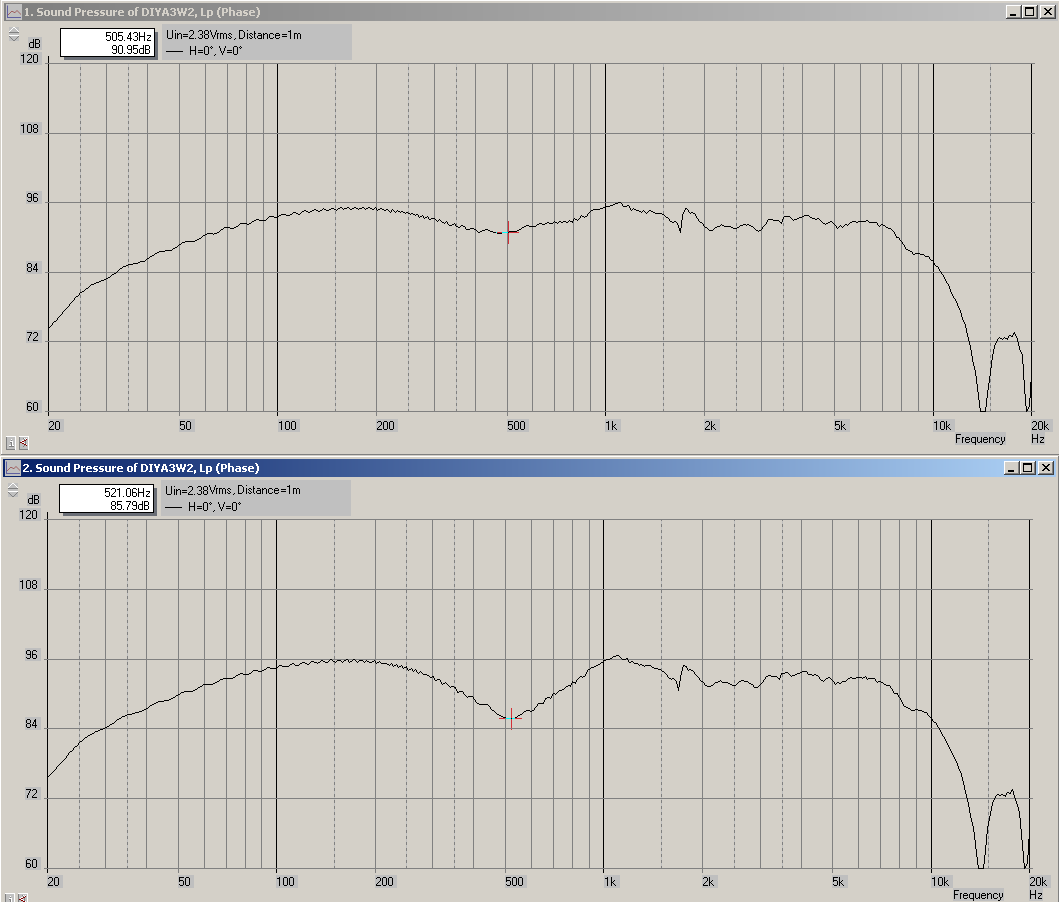Screen dimensions: 1059x902
Task: Minimize window 2 Sound Pressure
Action: pos(1011,468)
